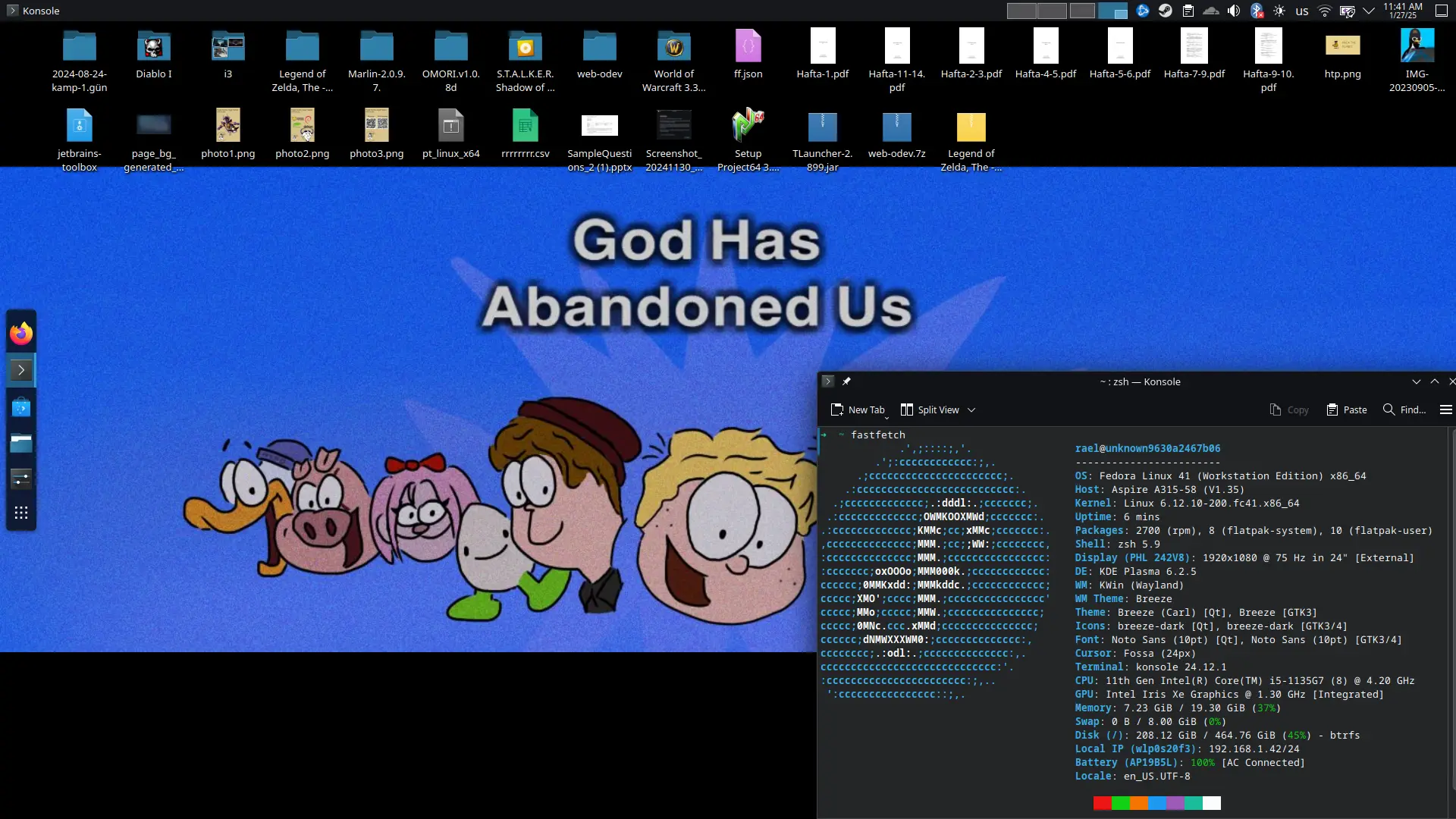1456x819 pixels.
Task: Open System Settings from the dock
Action: click(x=21, y=479)
